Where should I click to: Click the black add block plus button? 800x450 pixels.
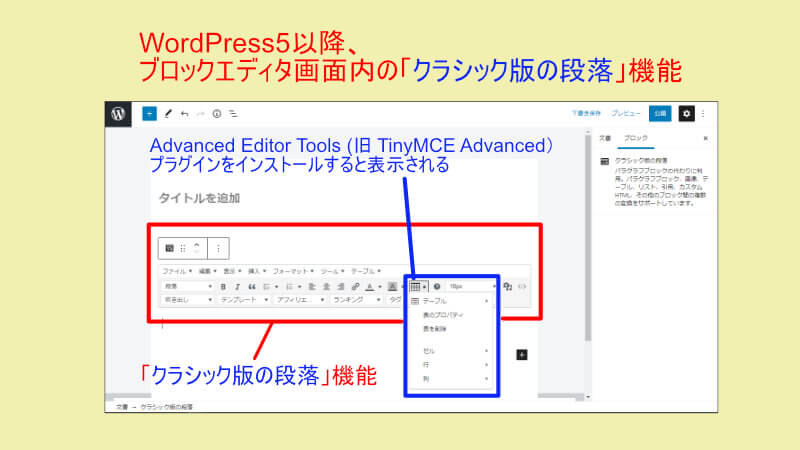coord(521,355)
